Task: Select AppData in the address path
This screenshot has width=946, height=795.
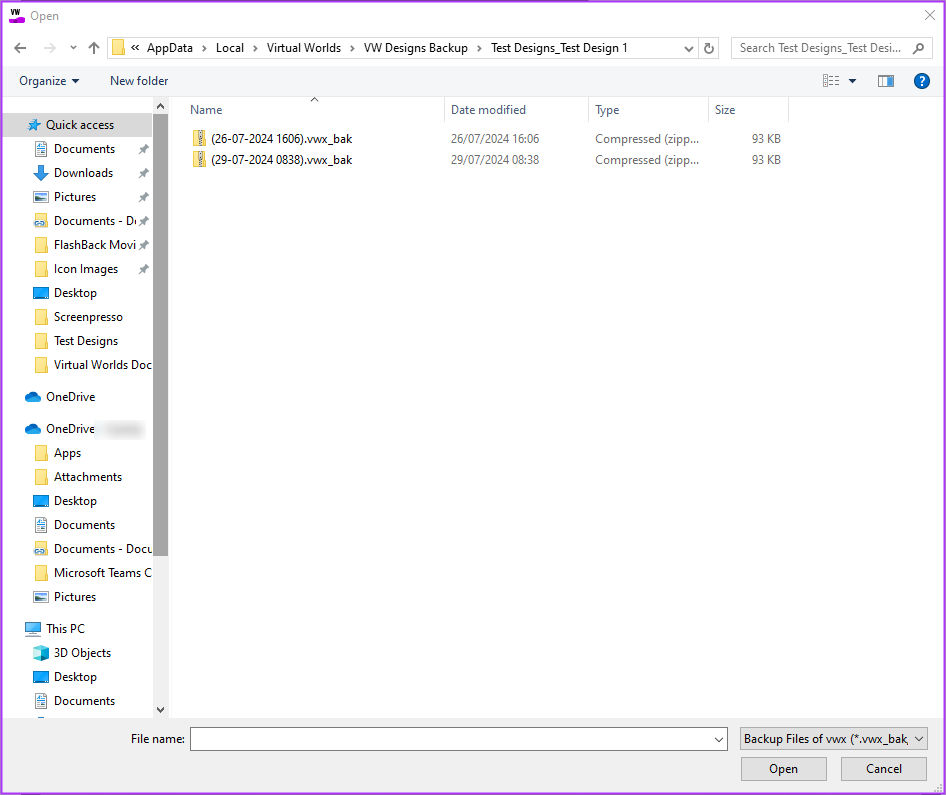Action: [170, 48]
